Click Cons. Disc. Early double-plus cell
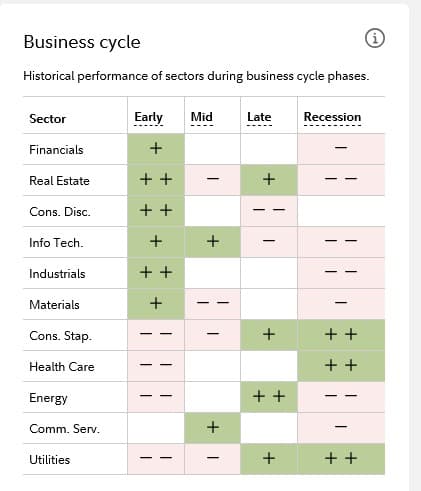421x491 pixels. click(156, 211)
